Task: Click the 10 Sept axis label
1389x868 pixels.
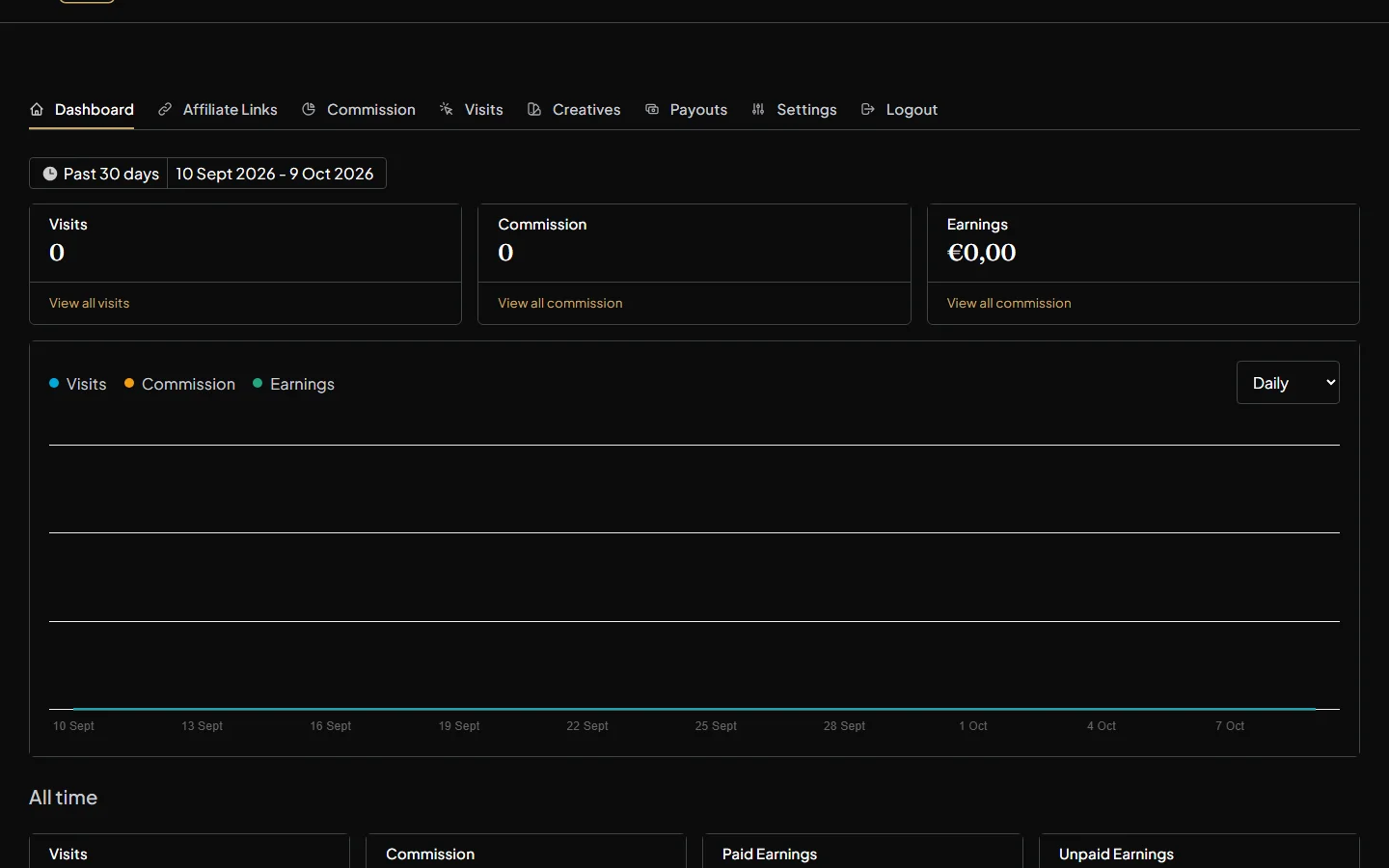Action: pyautogui.click(x=73, y=726)
